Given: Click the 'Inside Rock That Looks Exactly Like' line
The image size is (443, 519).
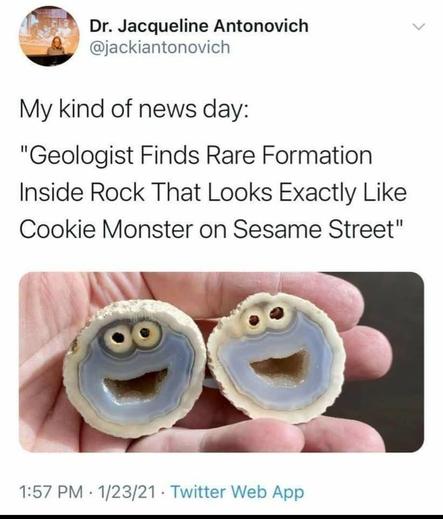Looking at the screenshot, I should click(213, 193).
